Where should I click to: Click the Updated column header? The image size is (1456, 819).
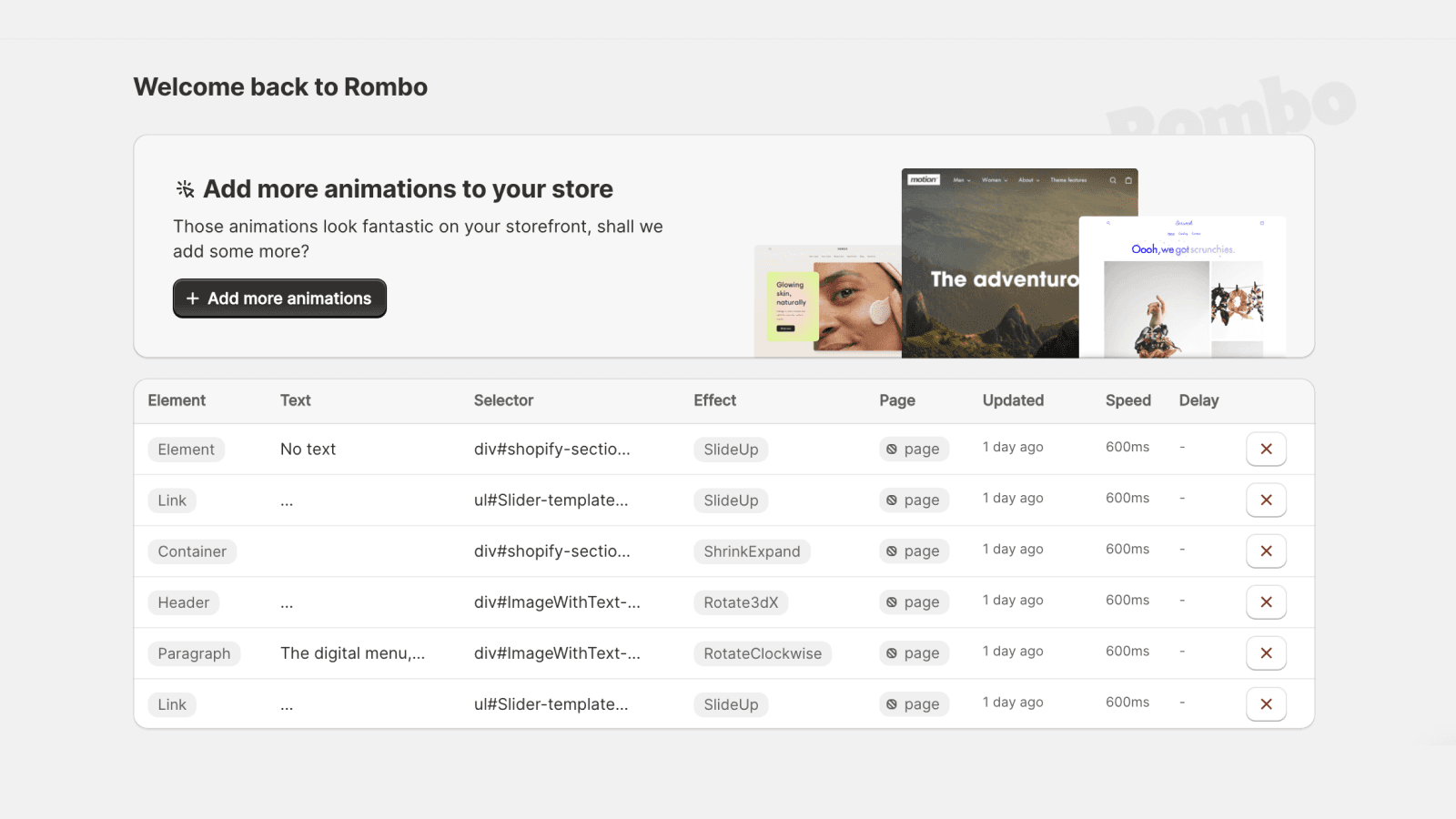[1013, 400]
